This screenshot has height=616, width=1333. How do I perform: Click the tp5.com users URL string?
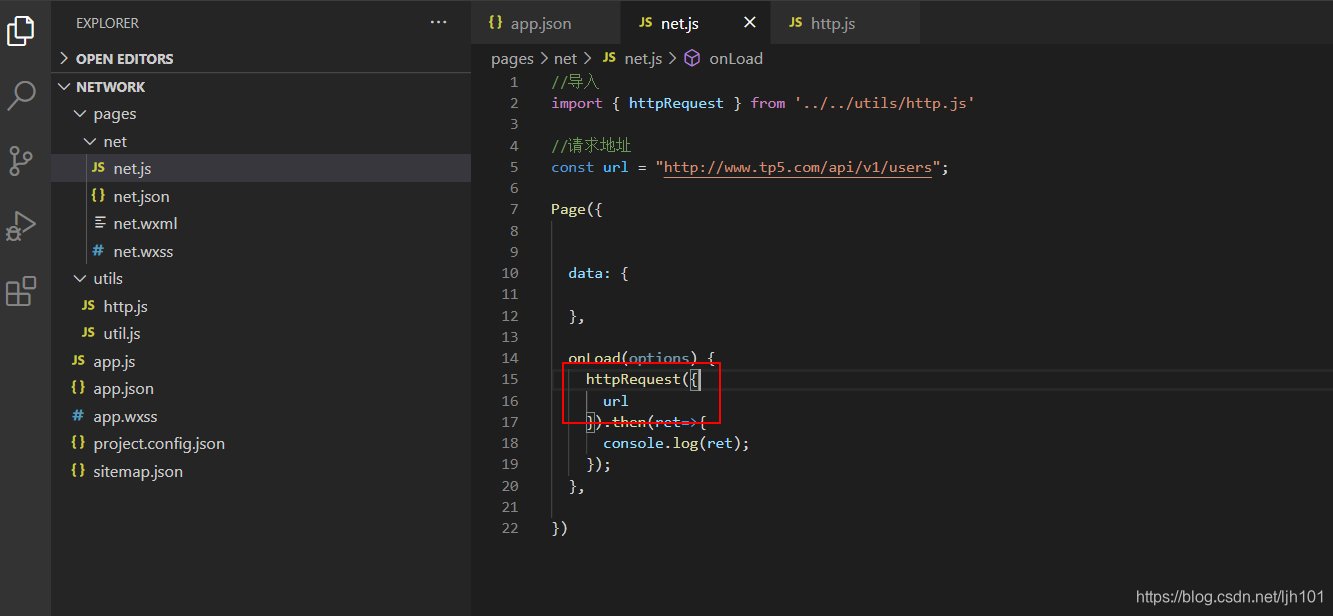[797, 167]
